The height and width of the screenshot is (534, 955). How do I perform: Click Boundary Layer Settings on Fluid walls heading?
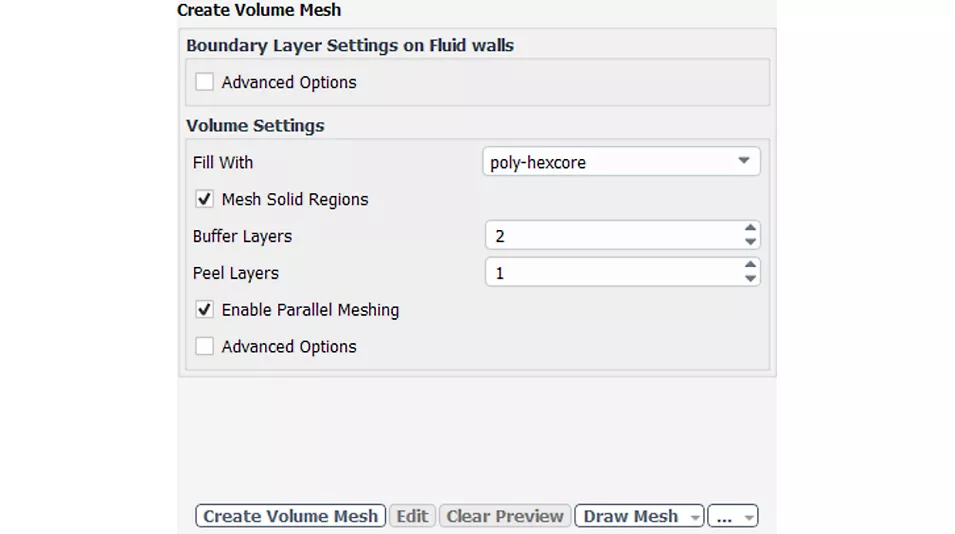point(350,45)
